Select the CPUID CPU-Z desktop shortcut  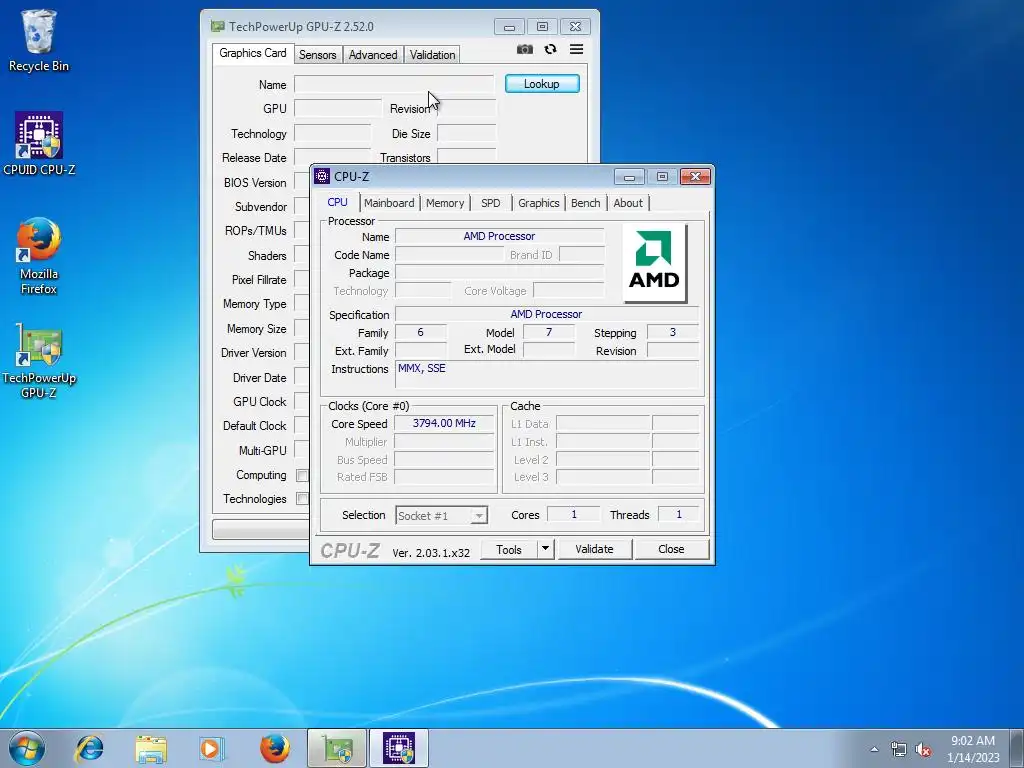point(39,144)
